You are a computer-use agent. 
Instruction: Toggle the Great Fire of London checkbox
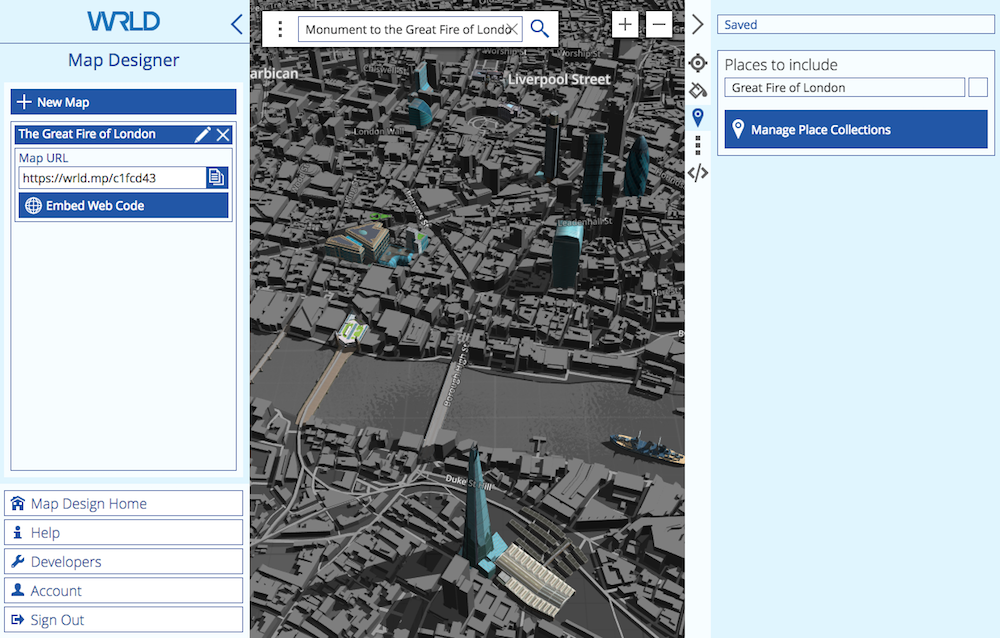tap(978, 88)
